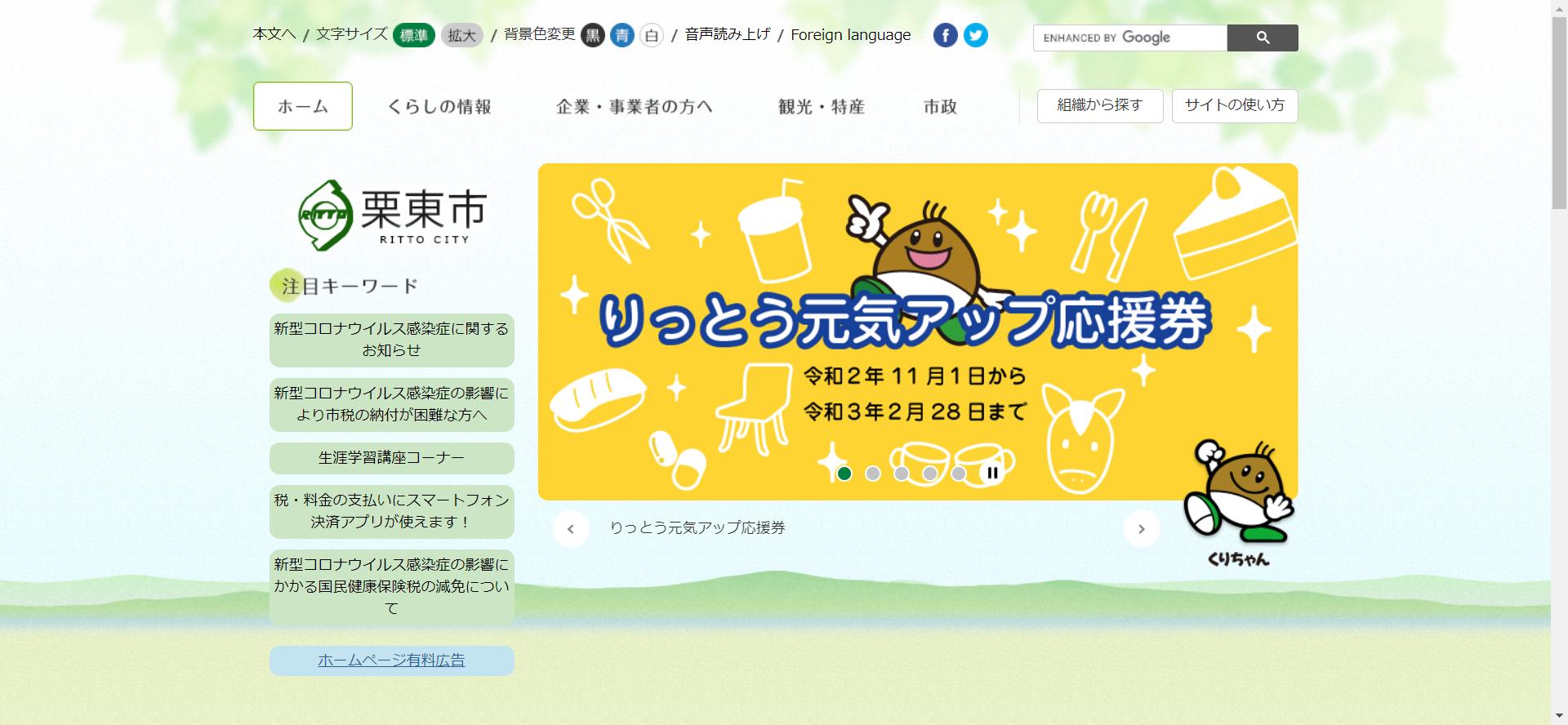This screenshot has height=725, width=1568.
Task: Click the くりちゃん mascot image
Action: coord(1239,503)
